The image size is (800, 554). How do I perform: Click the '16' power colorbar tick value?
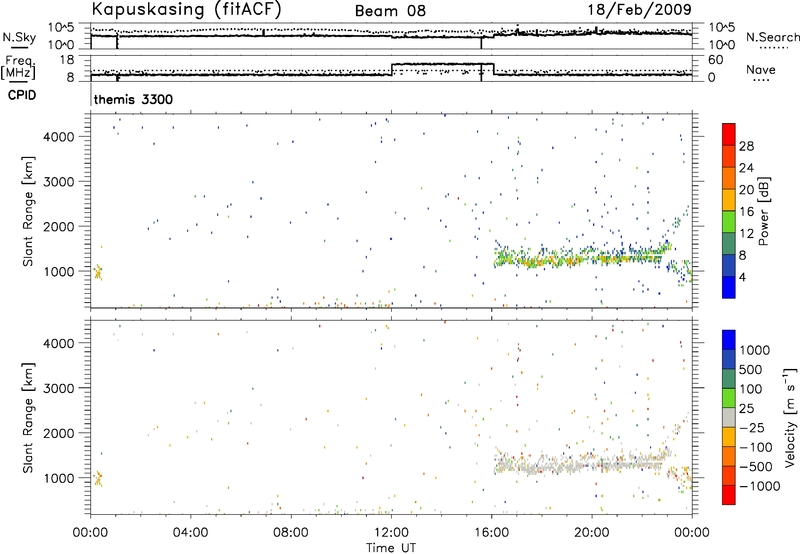(x=746, y=212)
